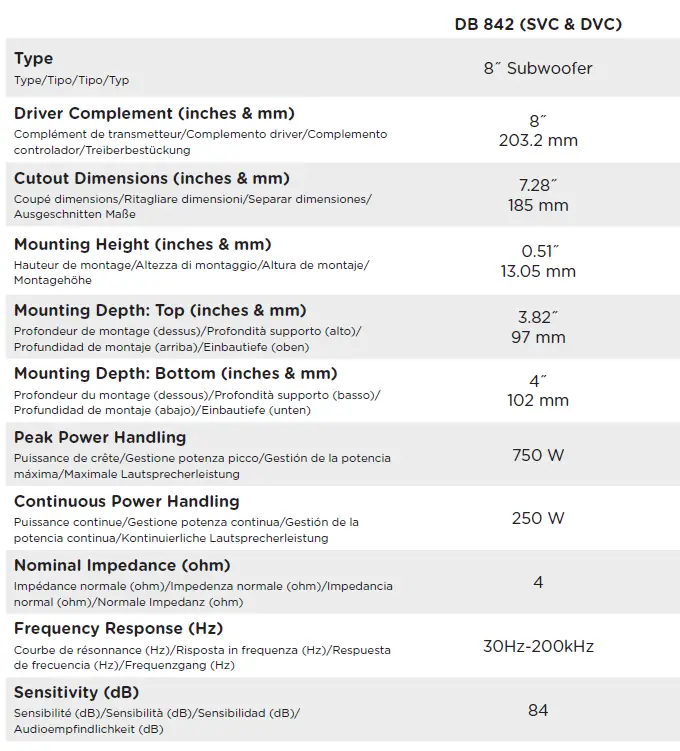Select the Continuous Power Handling heading
This screenshot has width=680, height=751.
coord(127,502)
